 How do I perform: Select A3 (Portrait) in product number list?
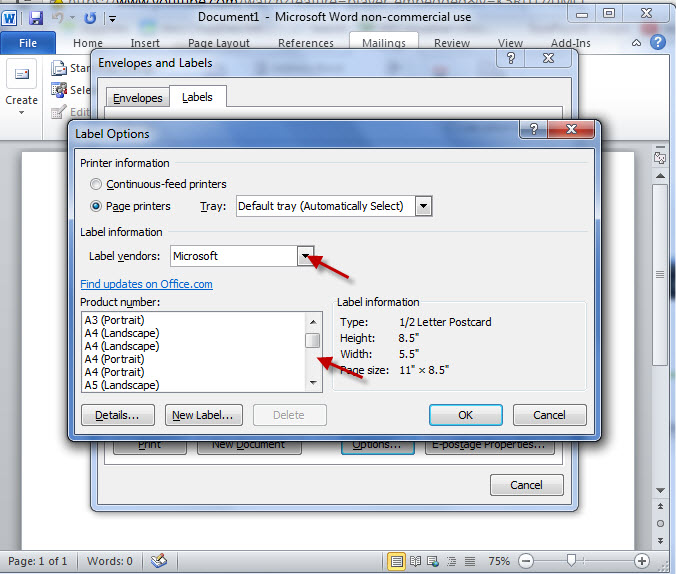pyautogui.click(x=194, y=320)
